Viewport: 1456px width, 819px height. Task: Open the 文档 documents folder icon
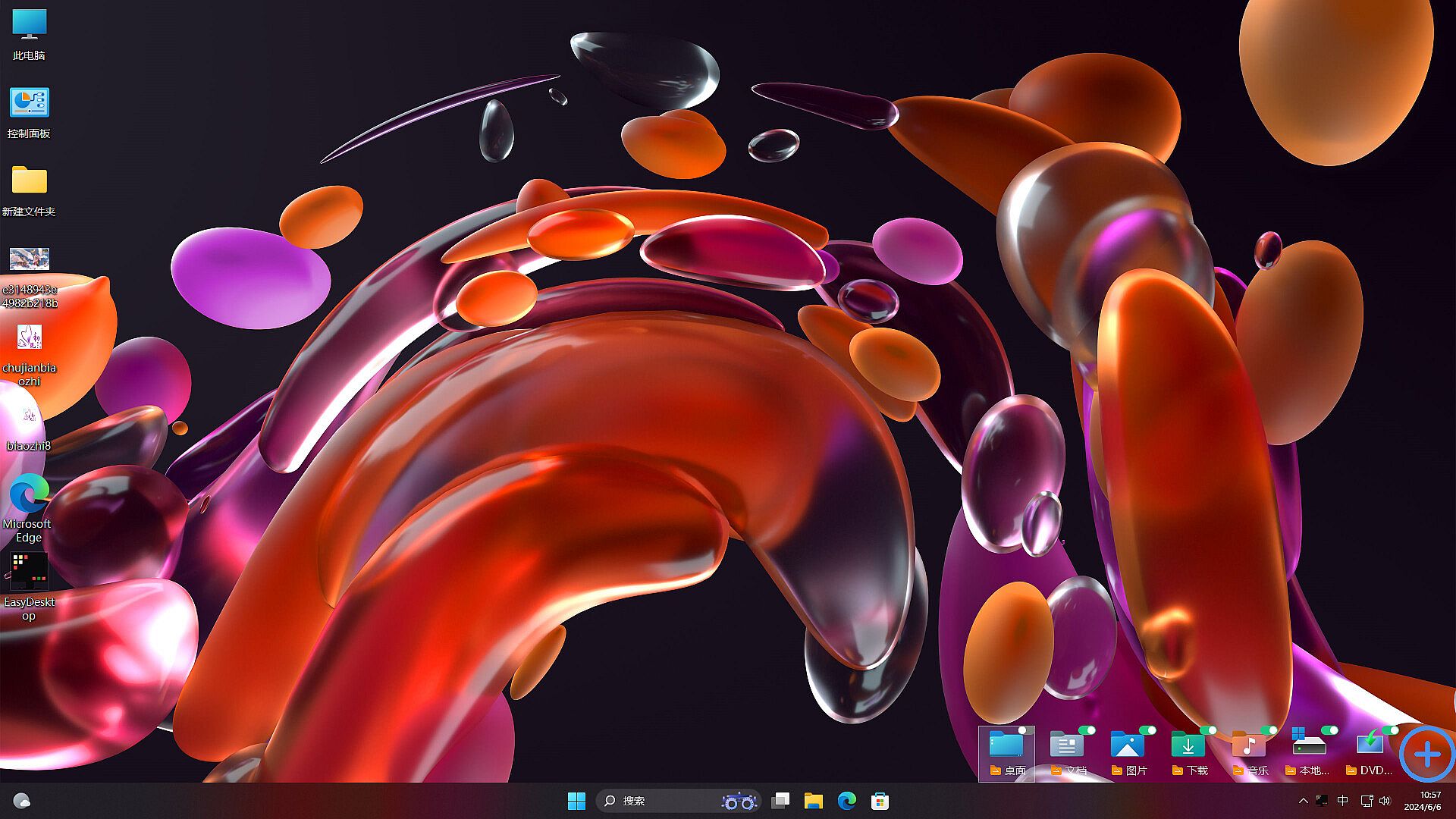click(1067, 745)
